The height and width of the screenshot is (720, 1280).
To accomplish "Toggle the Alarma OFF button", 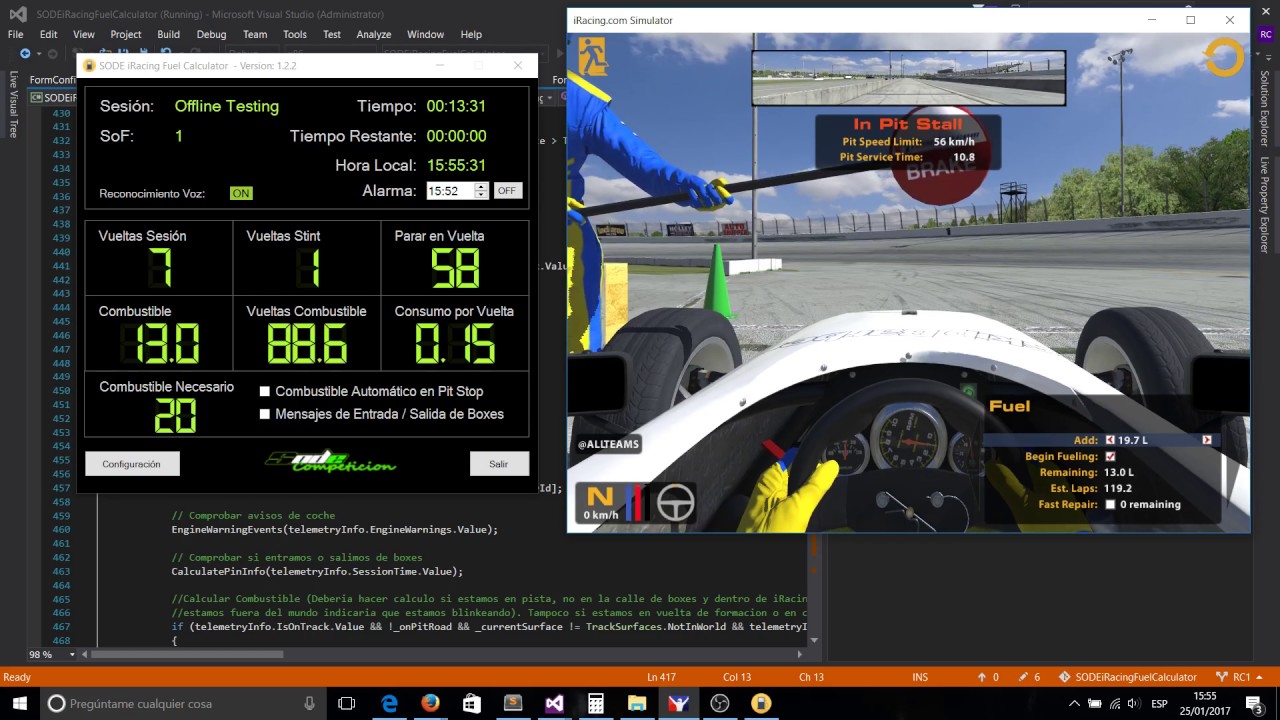I will (x=508, y=191).
